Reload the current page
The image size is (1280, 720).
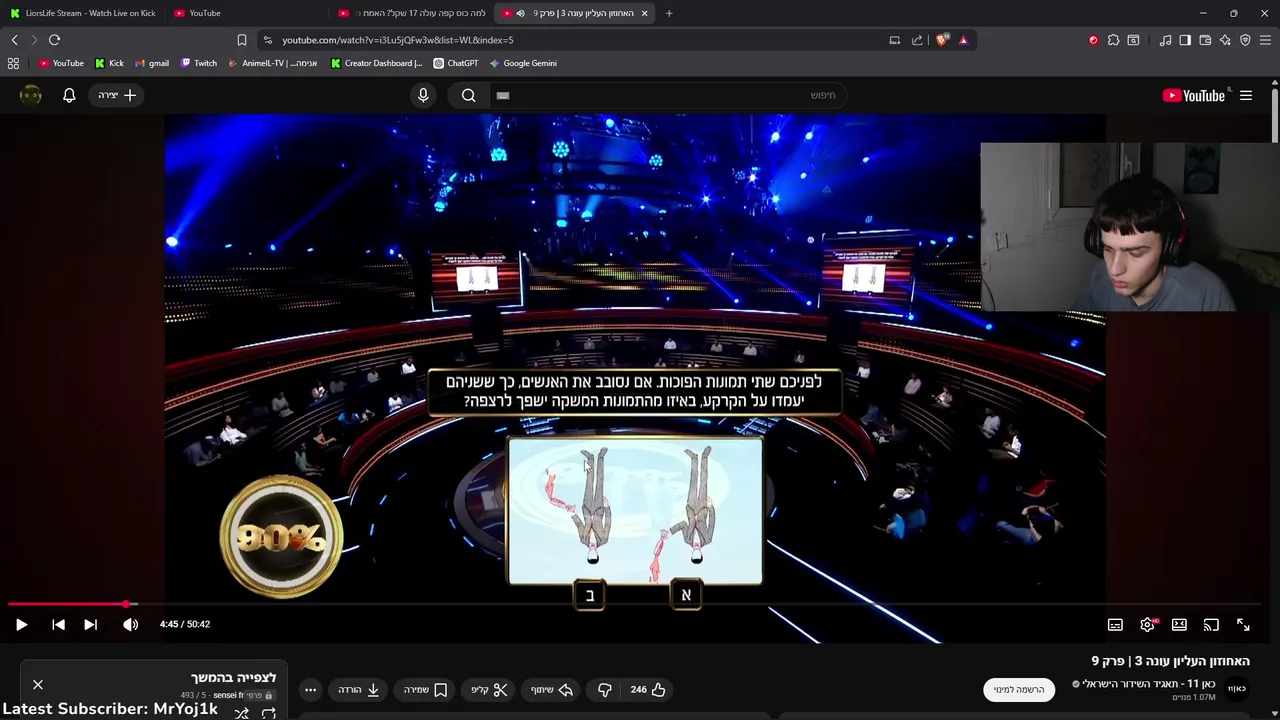click(54, 40)
